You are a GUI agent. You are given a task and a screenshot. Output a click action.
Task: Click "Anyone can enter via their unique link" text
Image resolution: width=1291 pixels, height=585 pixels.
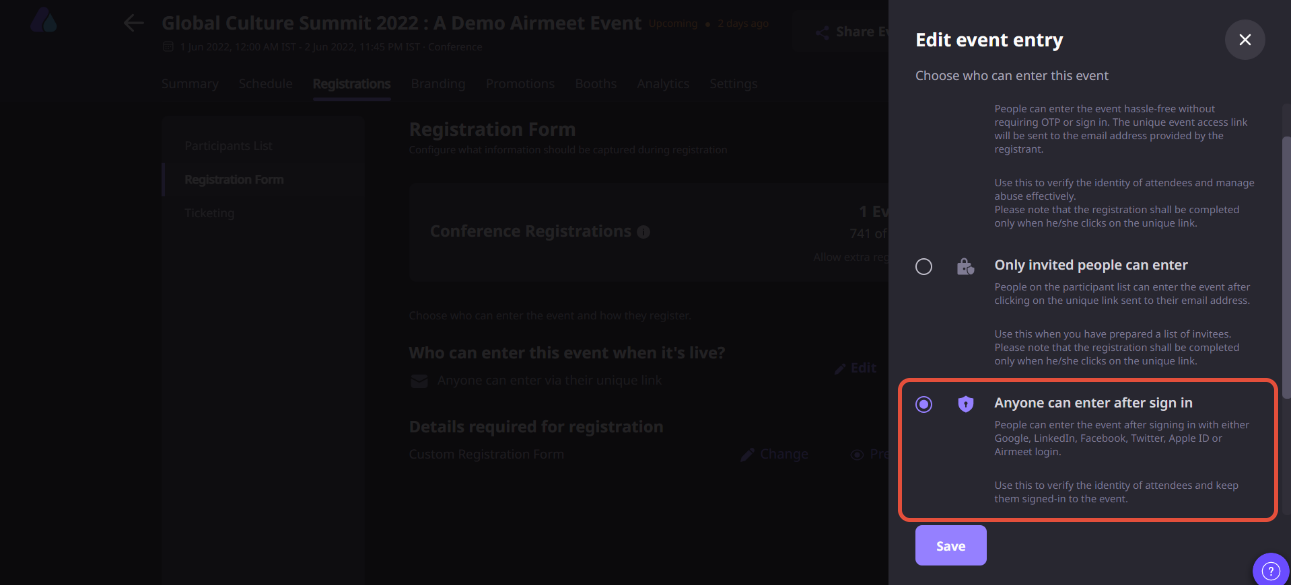point(550,381)
